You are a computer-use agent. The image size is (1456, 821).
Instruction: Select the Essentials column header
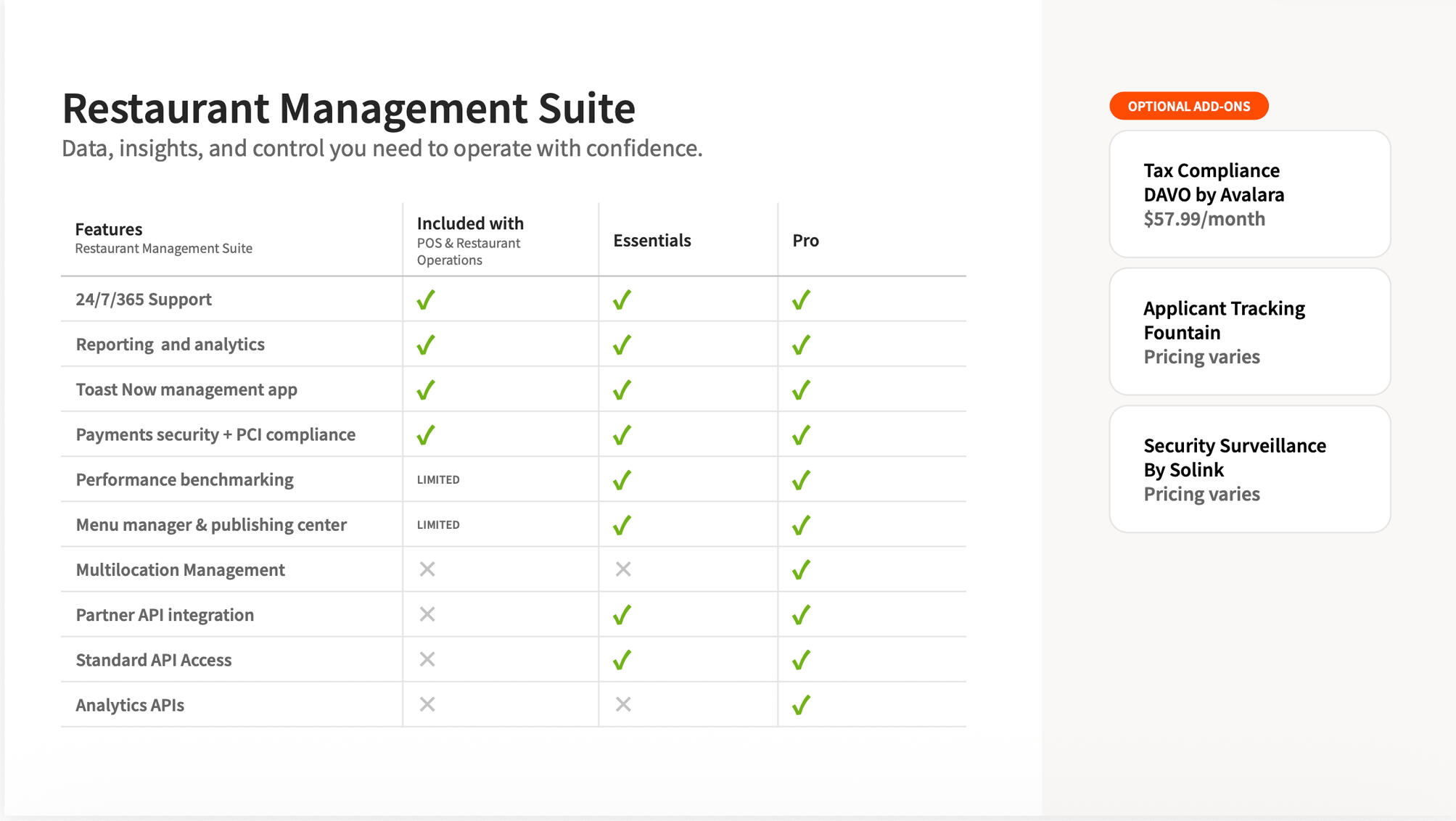(x=651, y=241)
